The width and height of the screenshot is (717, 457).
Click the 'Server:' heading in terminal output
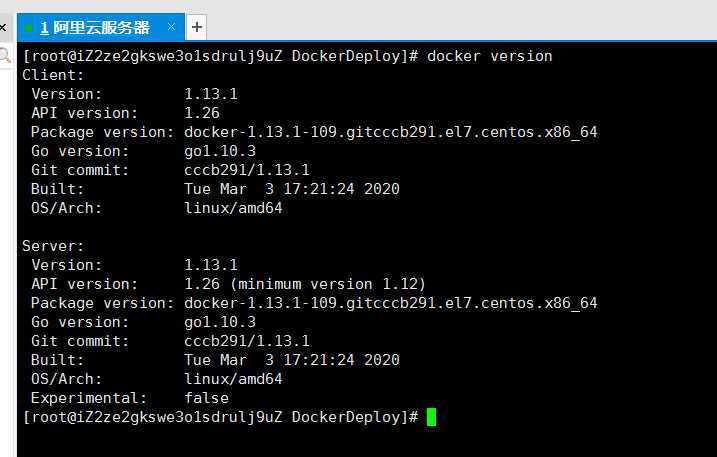click(x=53, y=246)
